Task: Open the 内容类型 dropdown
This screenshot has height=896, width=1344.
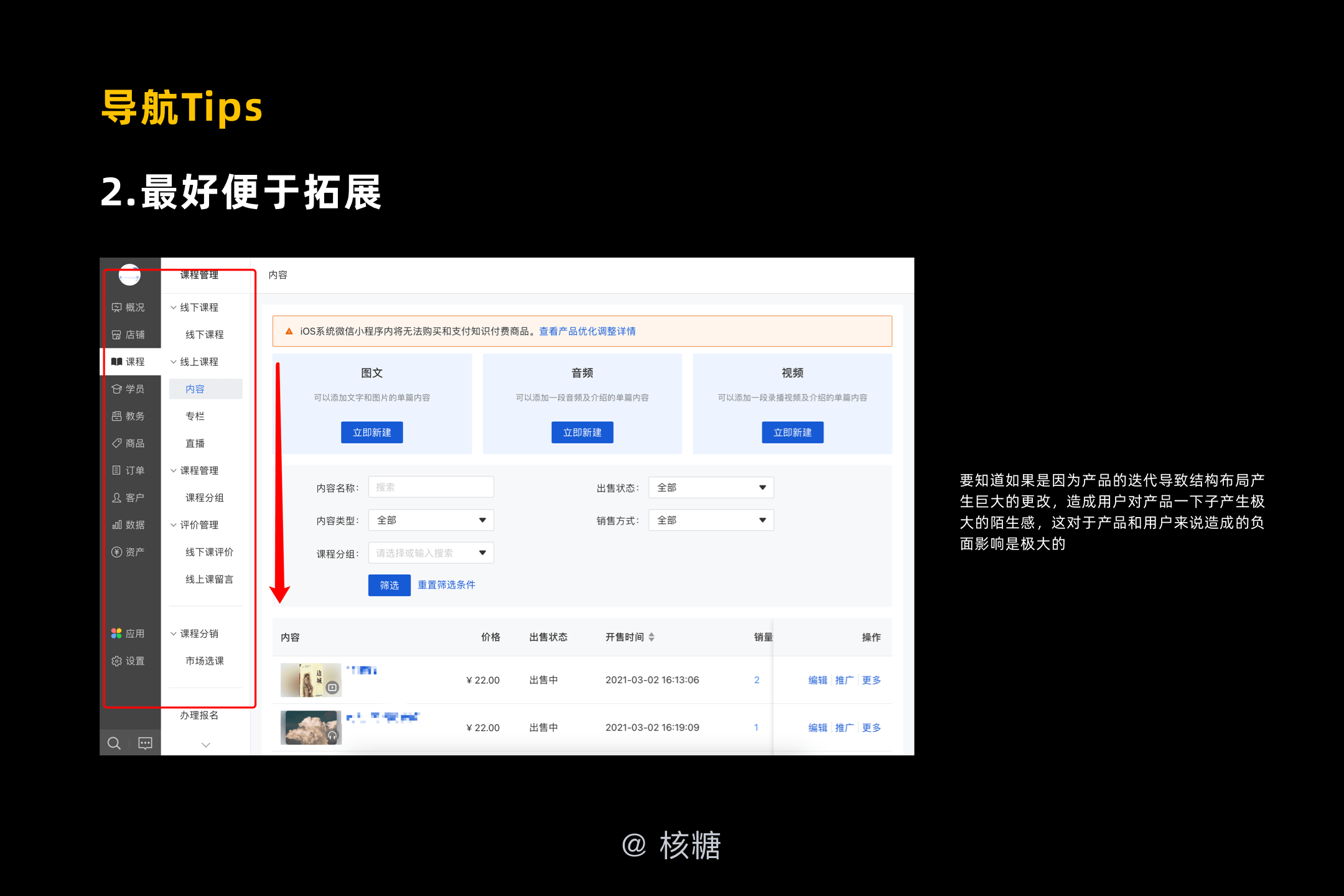Action: pos(431,520)
